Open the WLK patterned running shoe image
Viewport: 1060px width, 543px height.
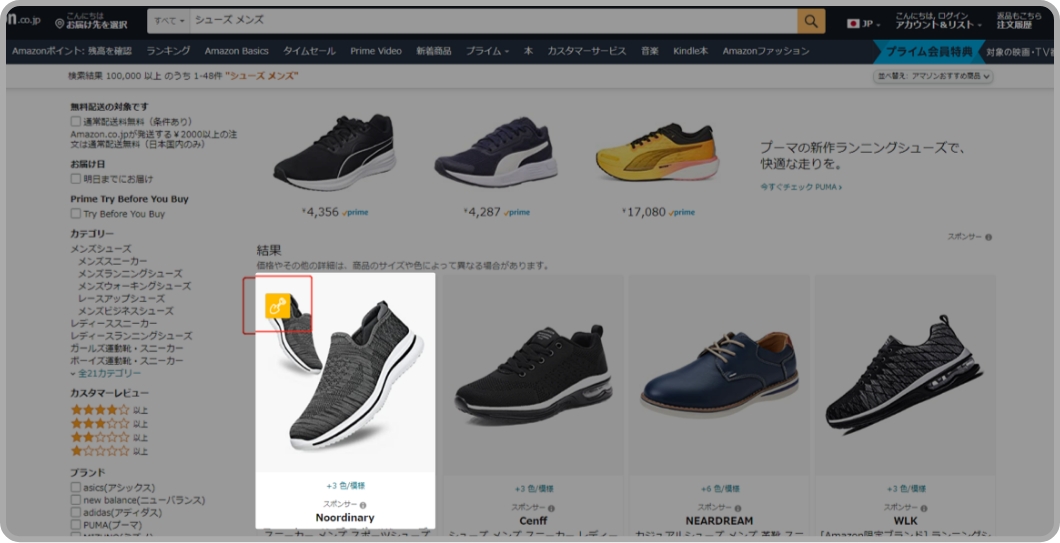click(x=905, y=375)
